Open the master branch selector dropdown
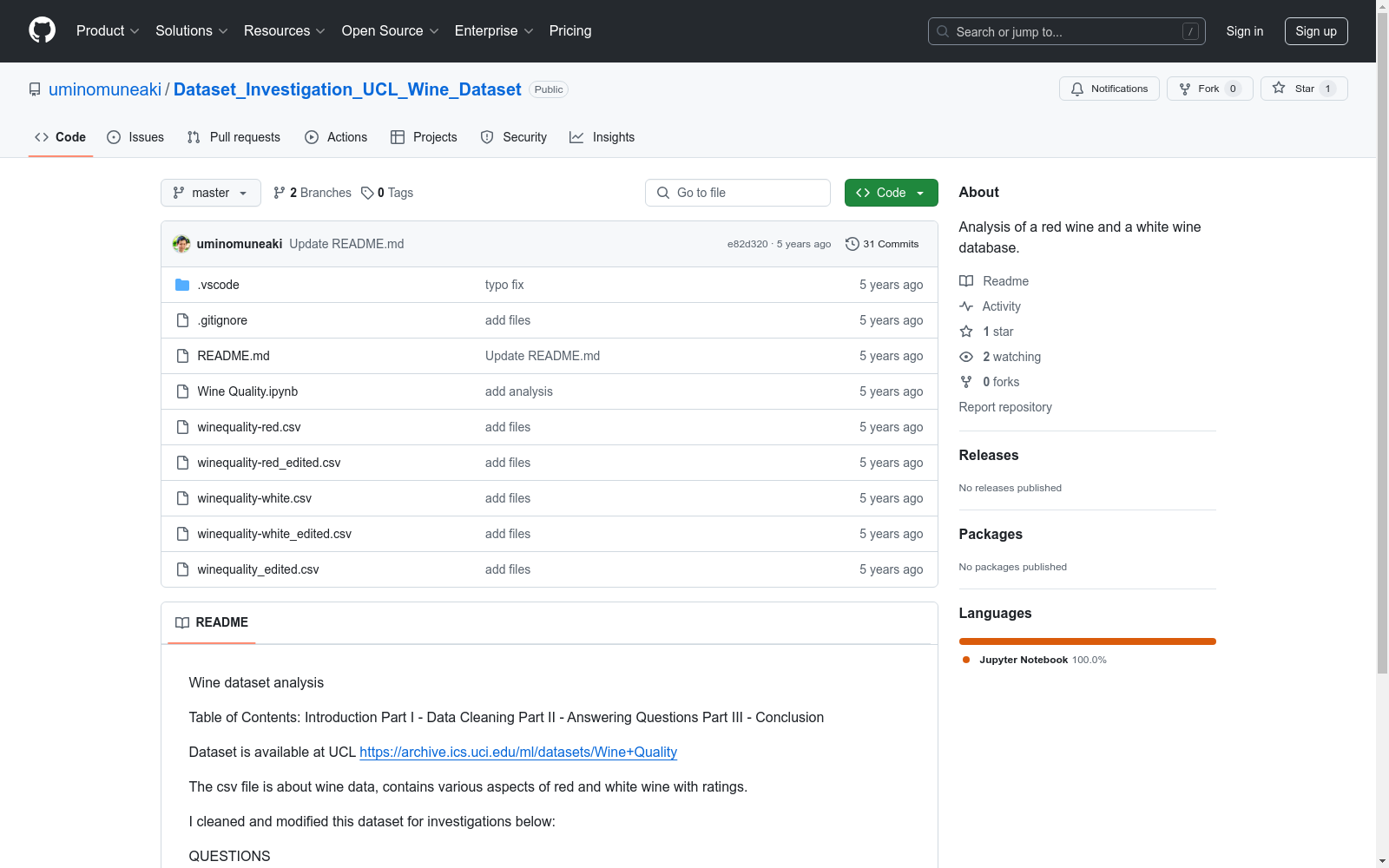This screenshot has width=1389, height=868. (x=211, y=193)
